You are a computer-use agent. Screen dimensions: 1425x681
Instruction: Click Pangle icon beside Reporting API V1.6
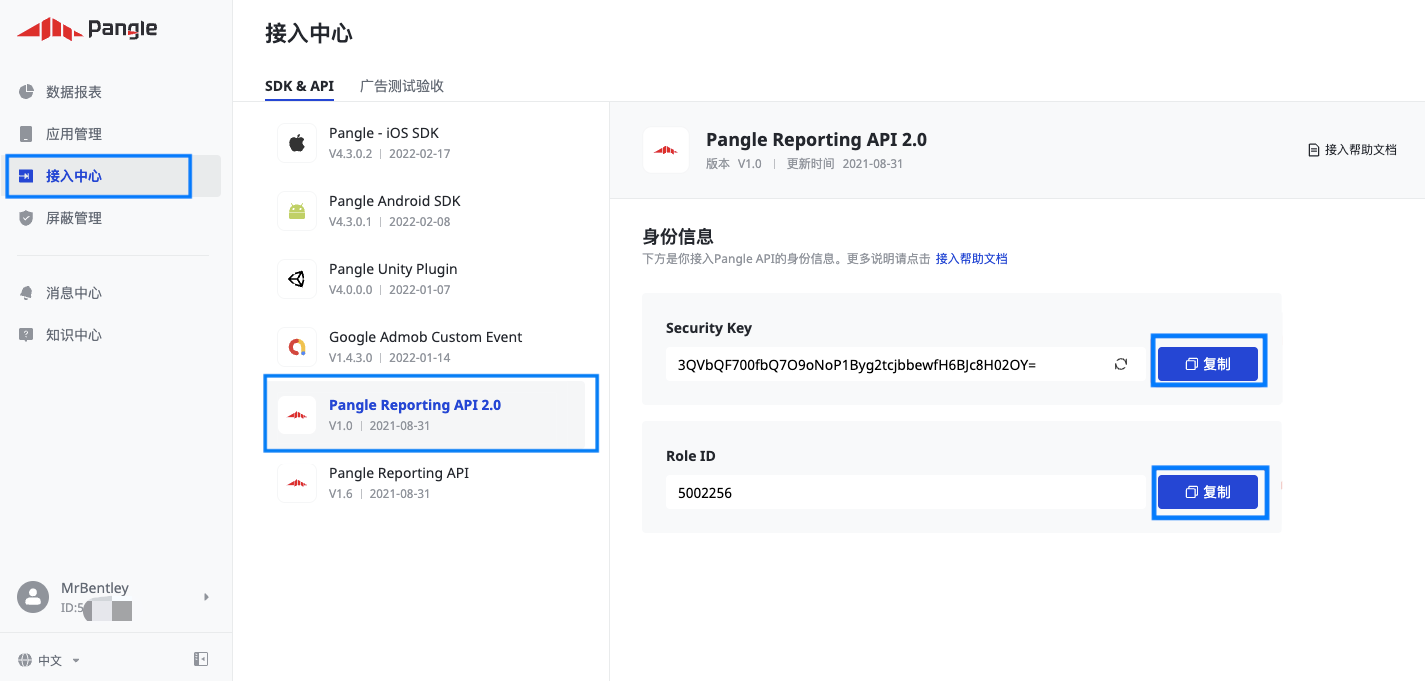click(297, 483)
